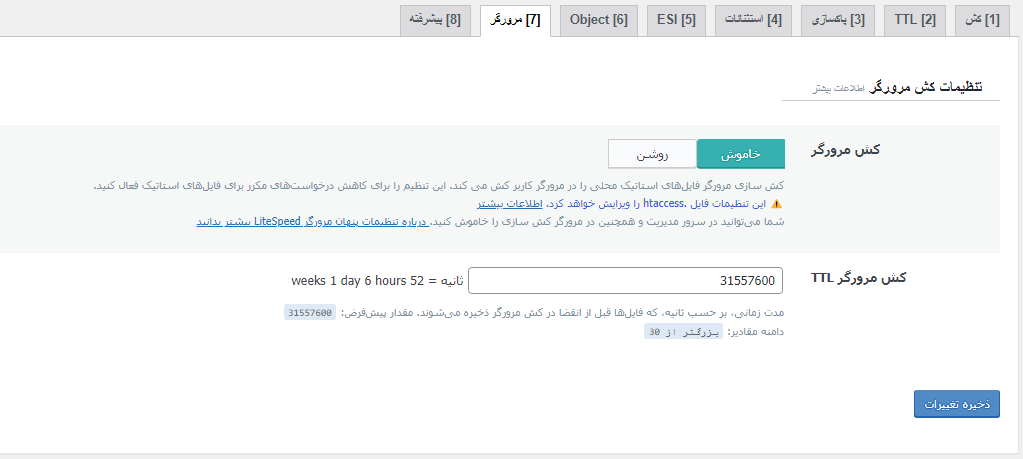
Task: Click the بزرگتر از 30 range badge
Action: point(683,332)
